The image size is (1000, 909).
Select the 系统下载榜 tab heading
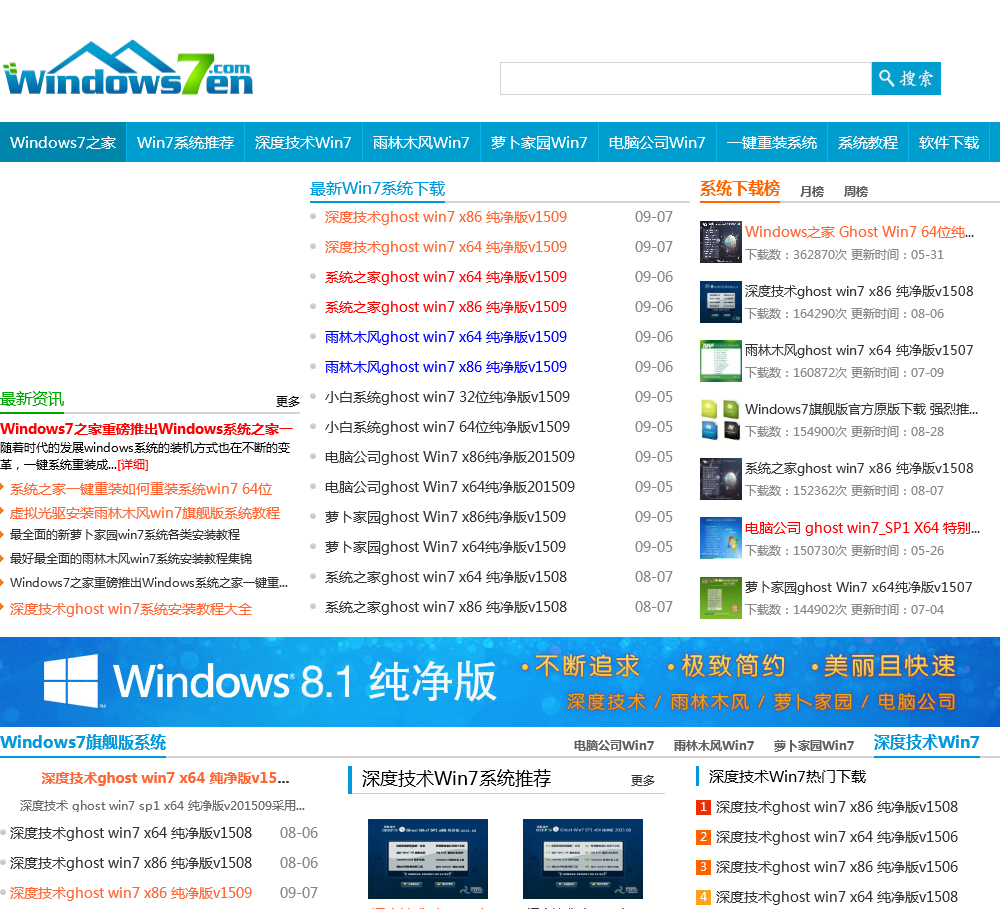coord(740,189)
